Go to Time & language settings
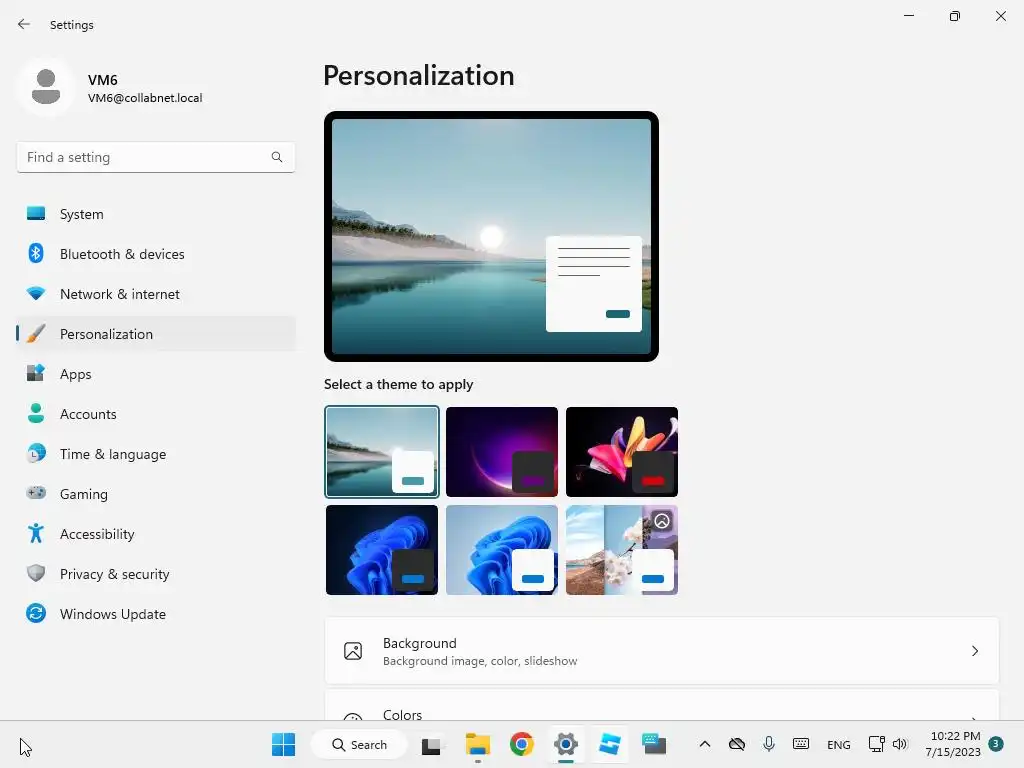The width and height of the screenshot is (1024, 768). [155, 454]
